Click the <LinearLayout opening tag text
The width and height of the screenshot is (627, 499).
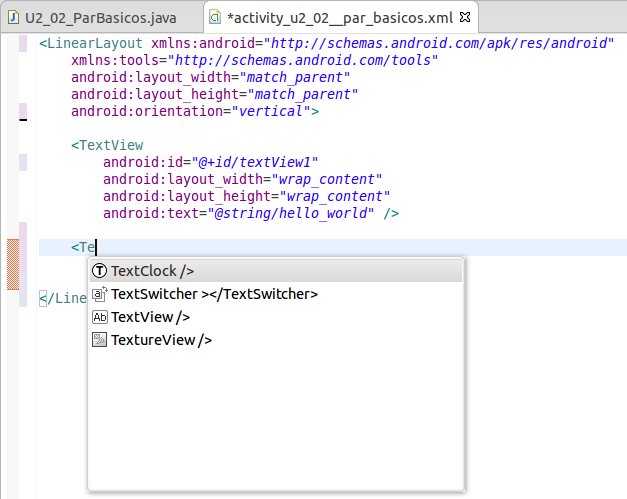(91, 43)
